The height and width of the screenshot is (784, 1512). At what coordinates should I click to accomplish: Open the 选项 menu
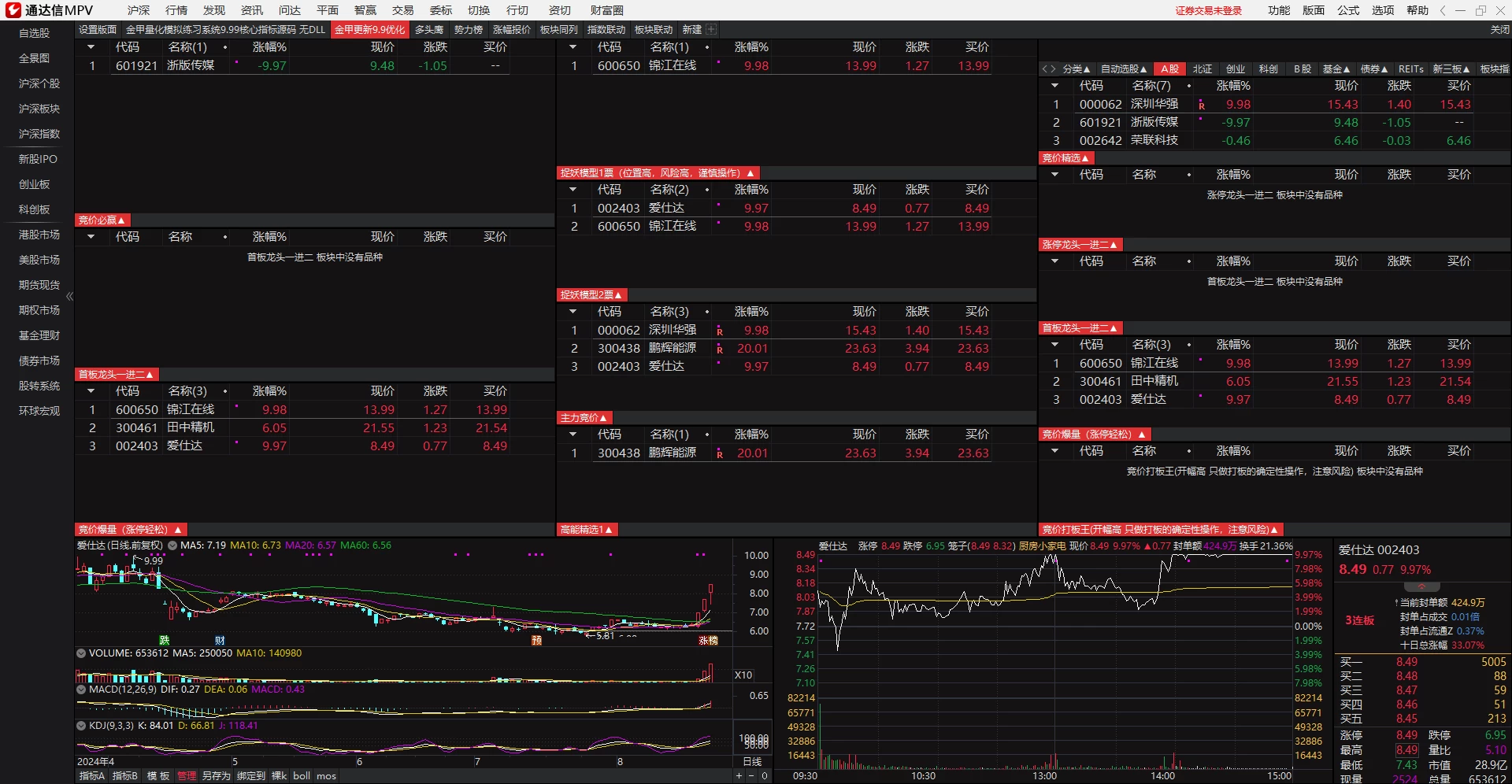tap(1383, 10)
